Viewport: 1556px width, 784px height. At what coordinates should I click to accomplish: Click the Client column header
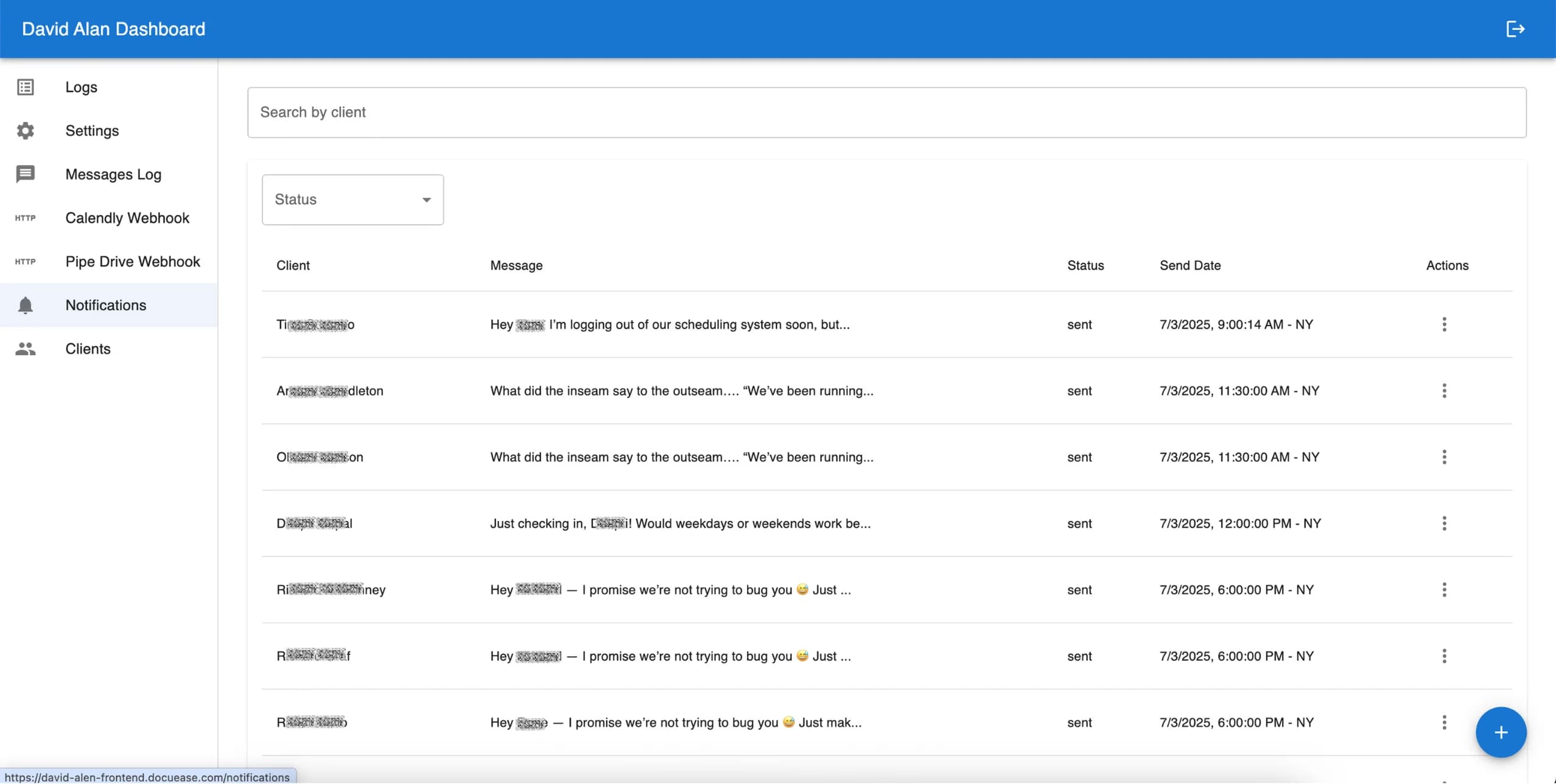[x=293, y=265]
